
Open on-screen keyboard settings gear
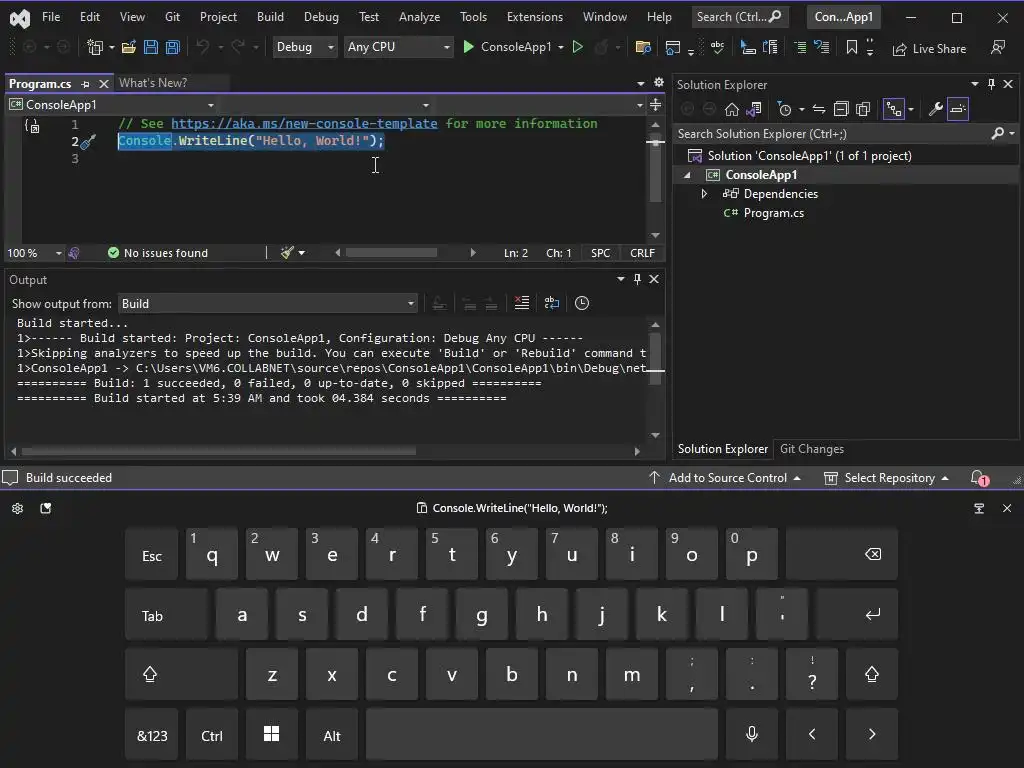tap(18, 508)
